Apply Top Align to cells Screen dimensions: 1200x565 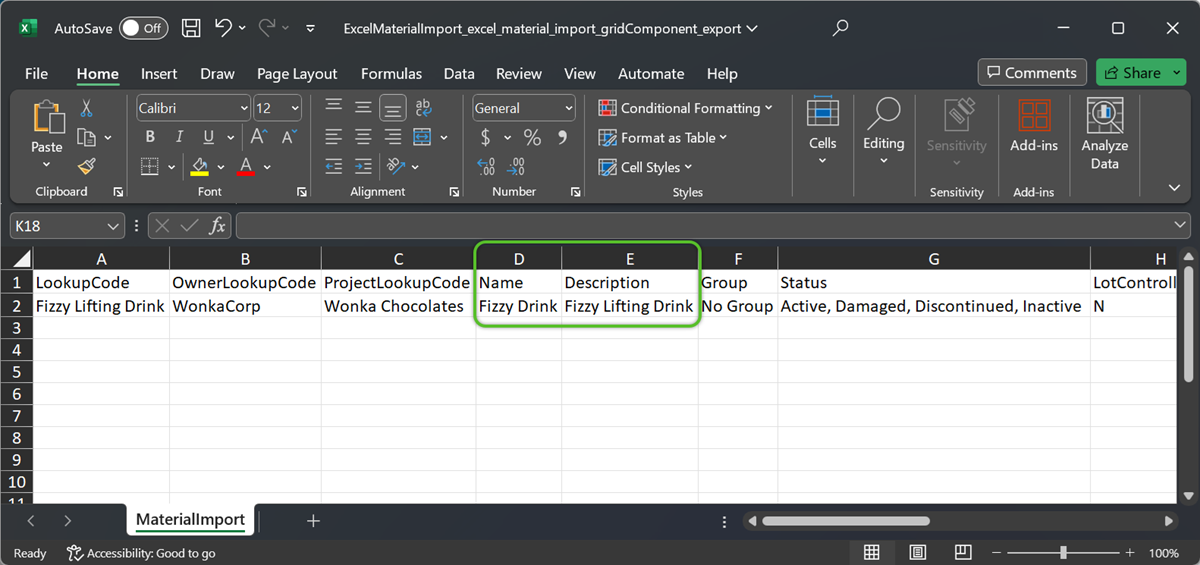(334, 107)
